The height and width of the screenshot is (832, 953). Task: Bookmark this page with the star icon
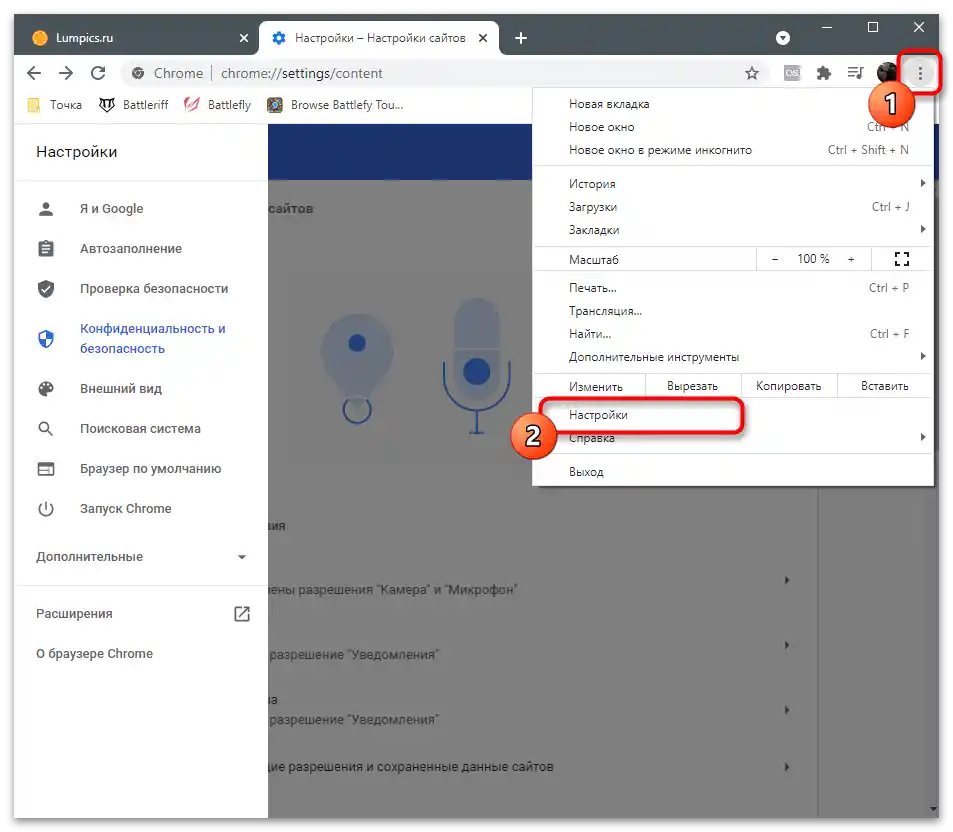pos(752,74)
